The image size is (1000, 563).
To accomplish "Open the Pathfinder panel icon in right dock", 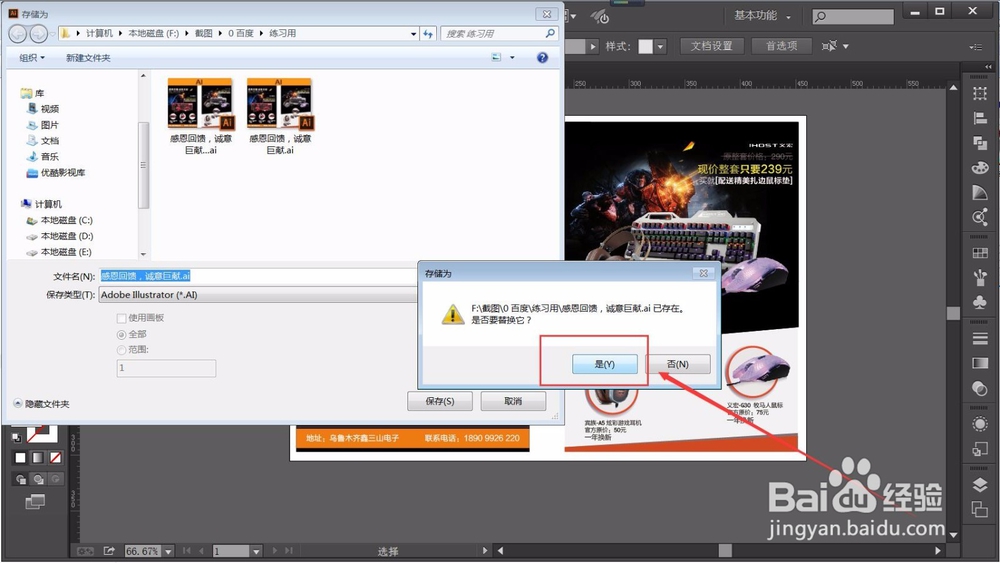I will click(980, 143).
